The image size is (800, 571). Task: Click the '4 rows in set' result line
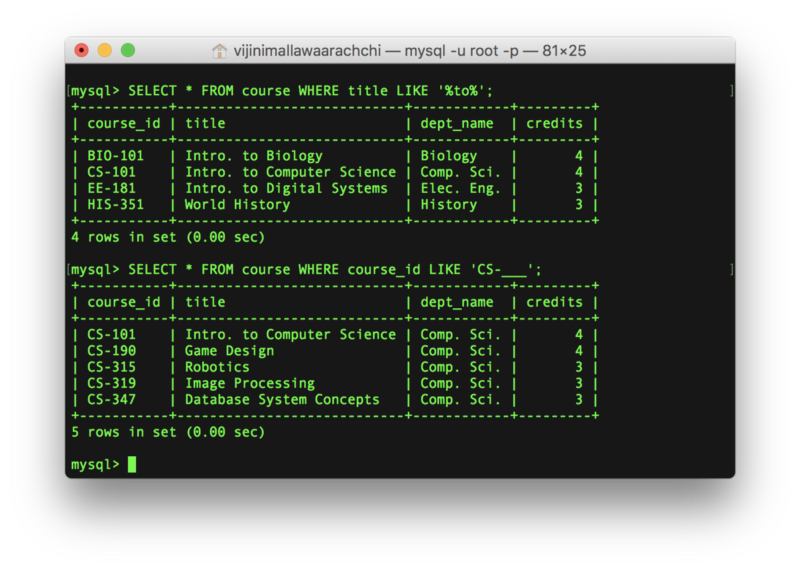[168, 237]
